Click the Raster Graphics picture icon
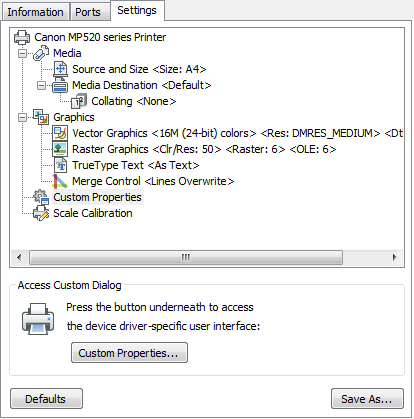This screenshot has width=414, height=419. (60, 149)
